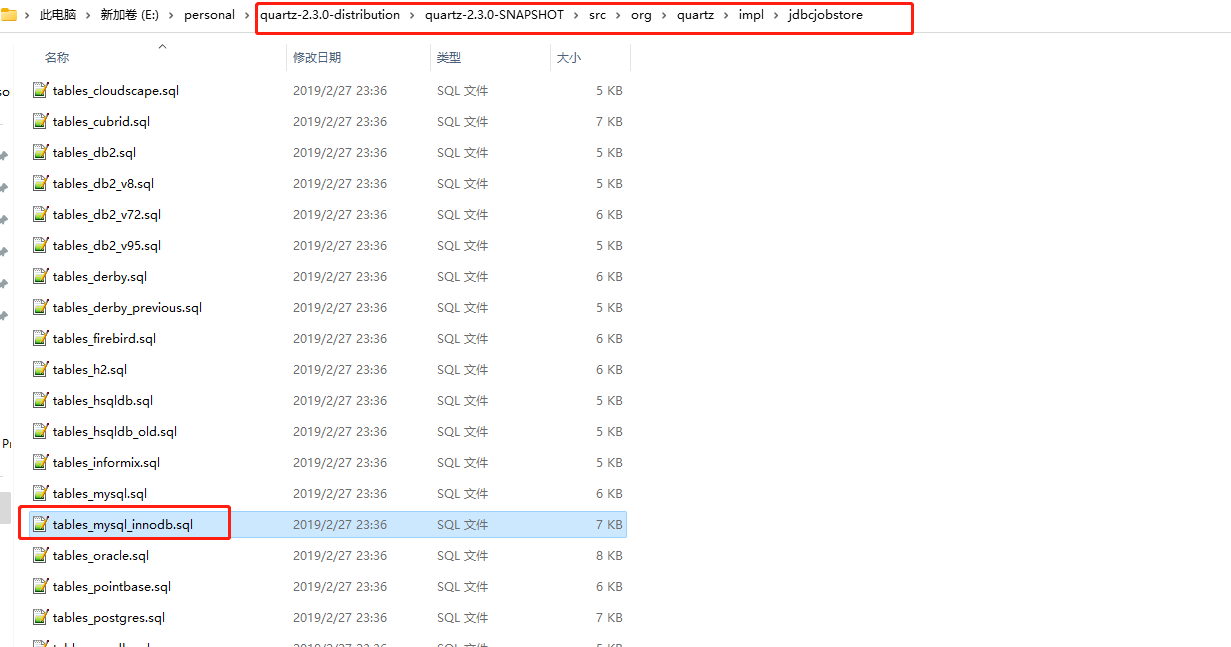Navigate to org breadcrumb segment
Screen dimensions: 1231x647
click(640, 15)
